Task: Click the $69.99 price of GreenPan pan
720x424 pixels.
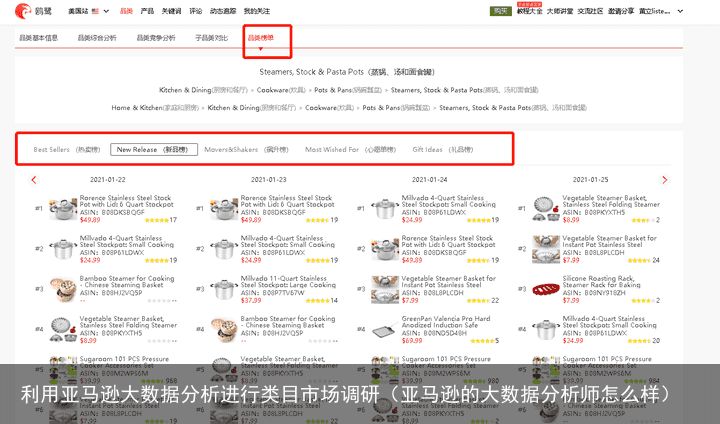Action: (411, 341)
